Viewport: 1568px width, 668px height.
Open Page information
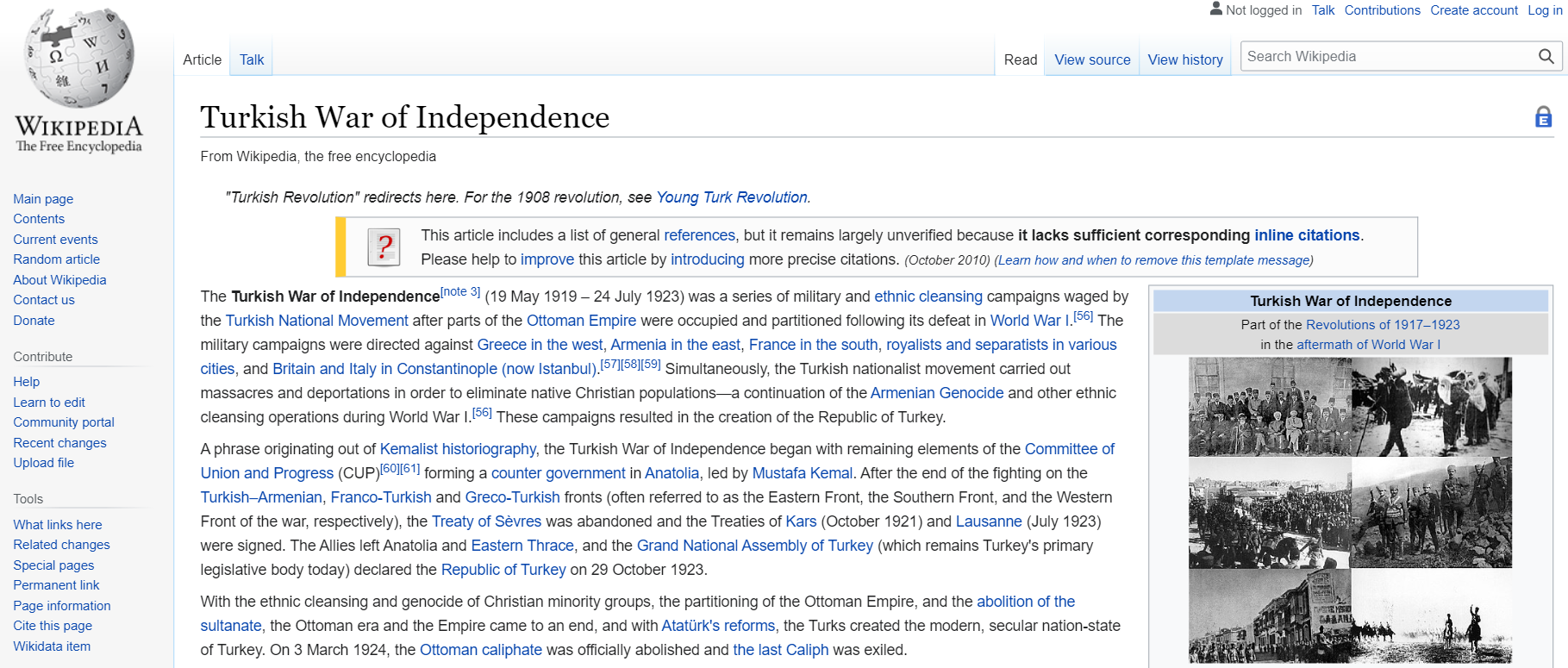[62, 606]
